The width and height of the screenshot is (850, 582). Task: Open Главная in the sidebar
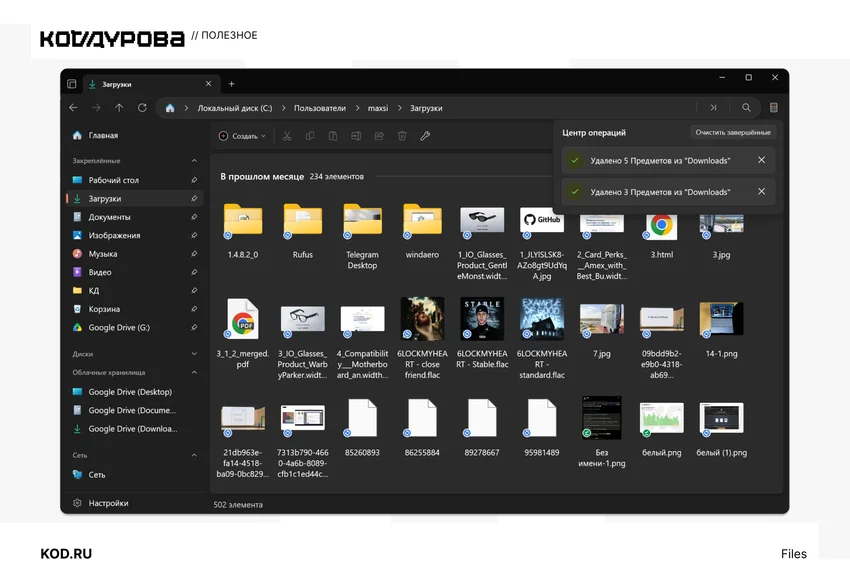pyautogui.click(x=134, y=135)
